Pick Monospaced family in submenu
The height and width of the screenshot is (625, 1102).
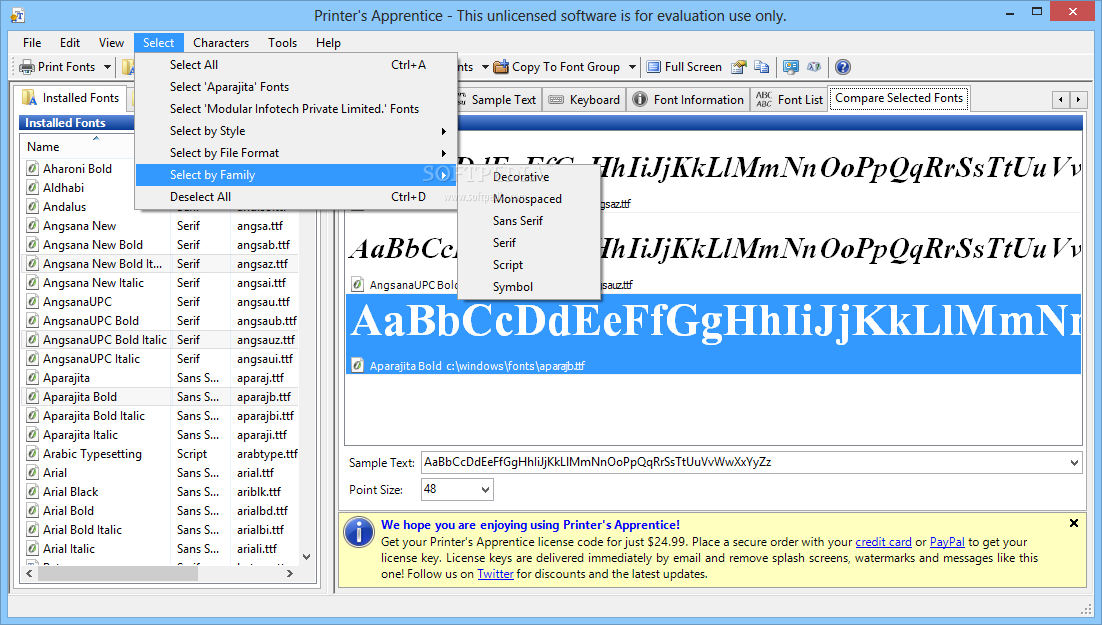pyautogui.click(x=529, y=199)
